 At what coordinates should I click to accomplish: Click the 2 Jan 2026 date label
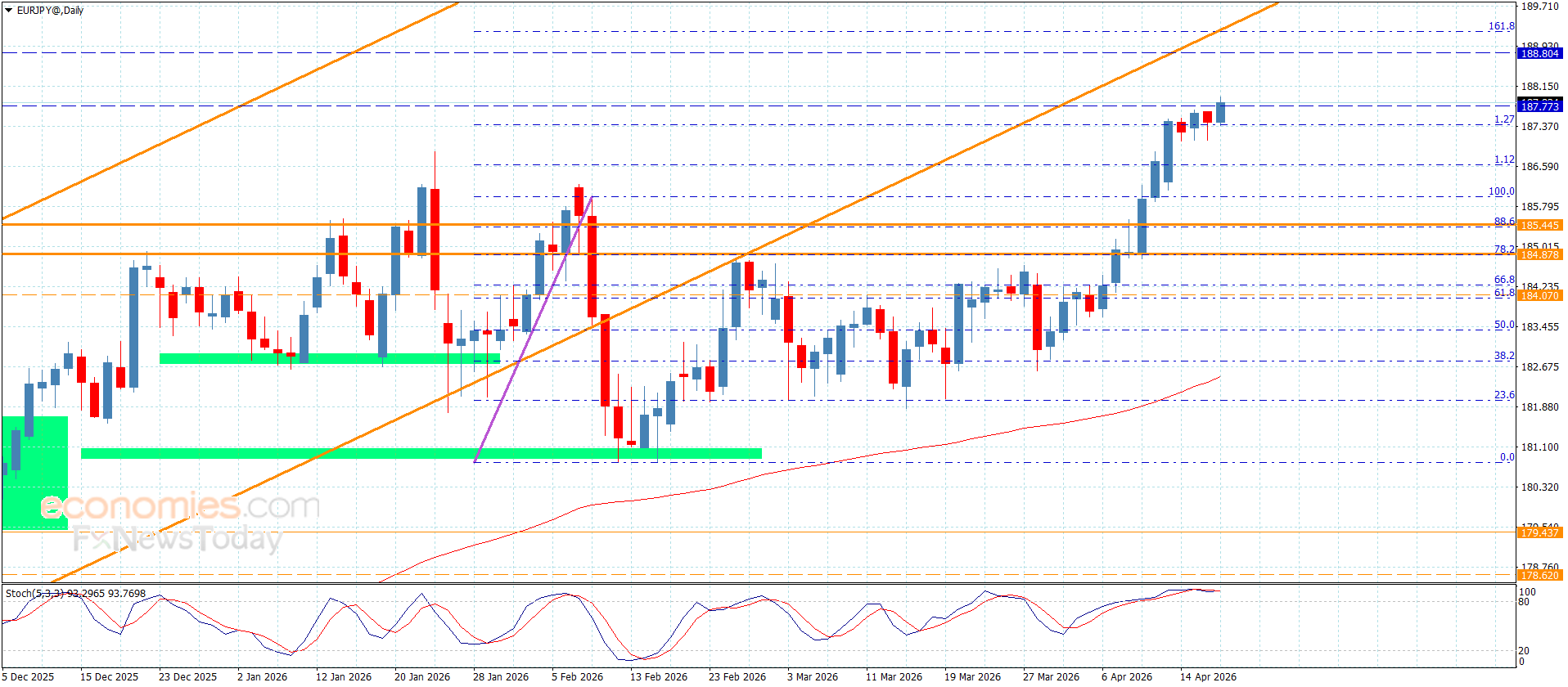point(262,677)
